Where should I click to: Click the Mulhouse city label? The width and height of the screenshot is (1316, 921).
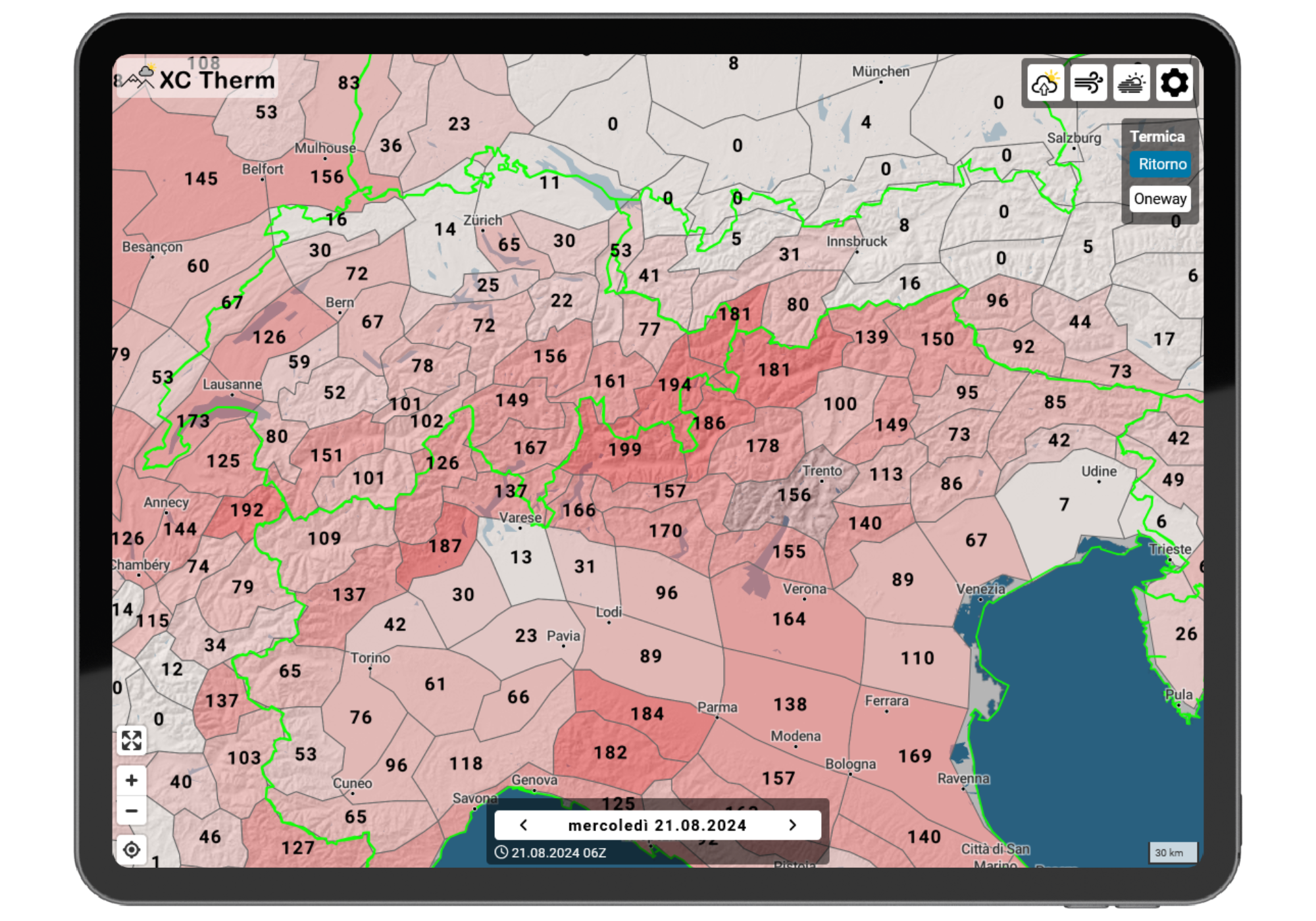pyautogui.click(x=324, y=148)
